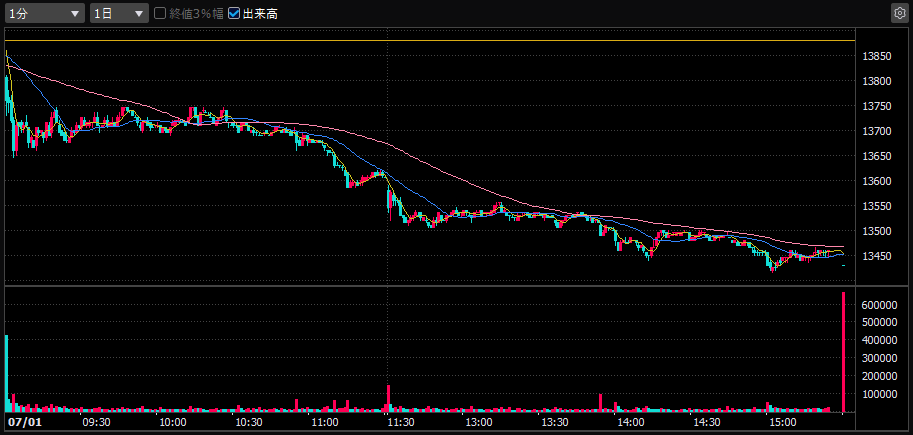Viewport: 913px width, 435px height.
Task: Select the 14:30 time axis label
Action: coord(706,421)
